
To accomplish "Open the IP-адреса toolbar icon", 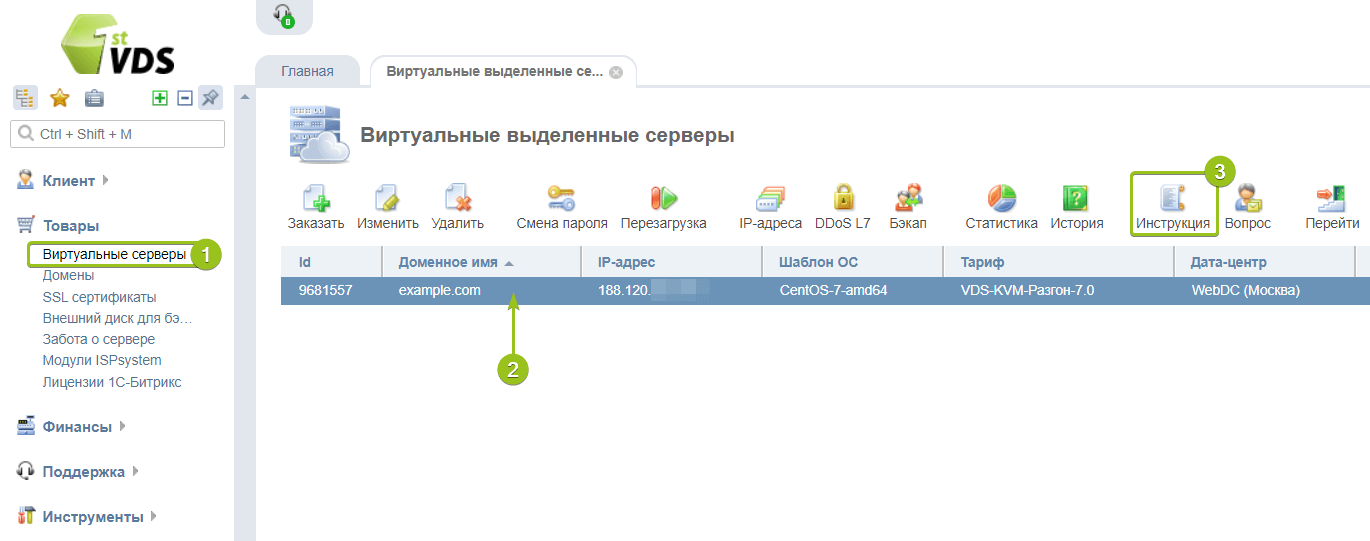I will pos(770,198).
